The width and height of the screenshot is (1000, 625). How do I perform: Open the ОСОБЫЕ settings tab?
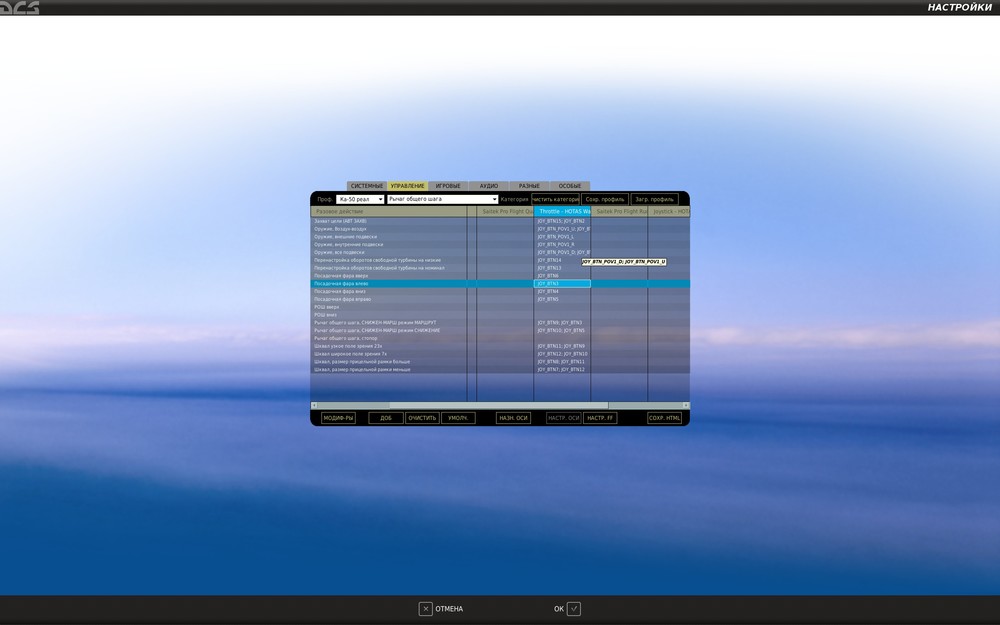coord(571,185)
